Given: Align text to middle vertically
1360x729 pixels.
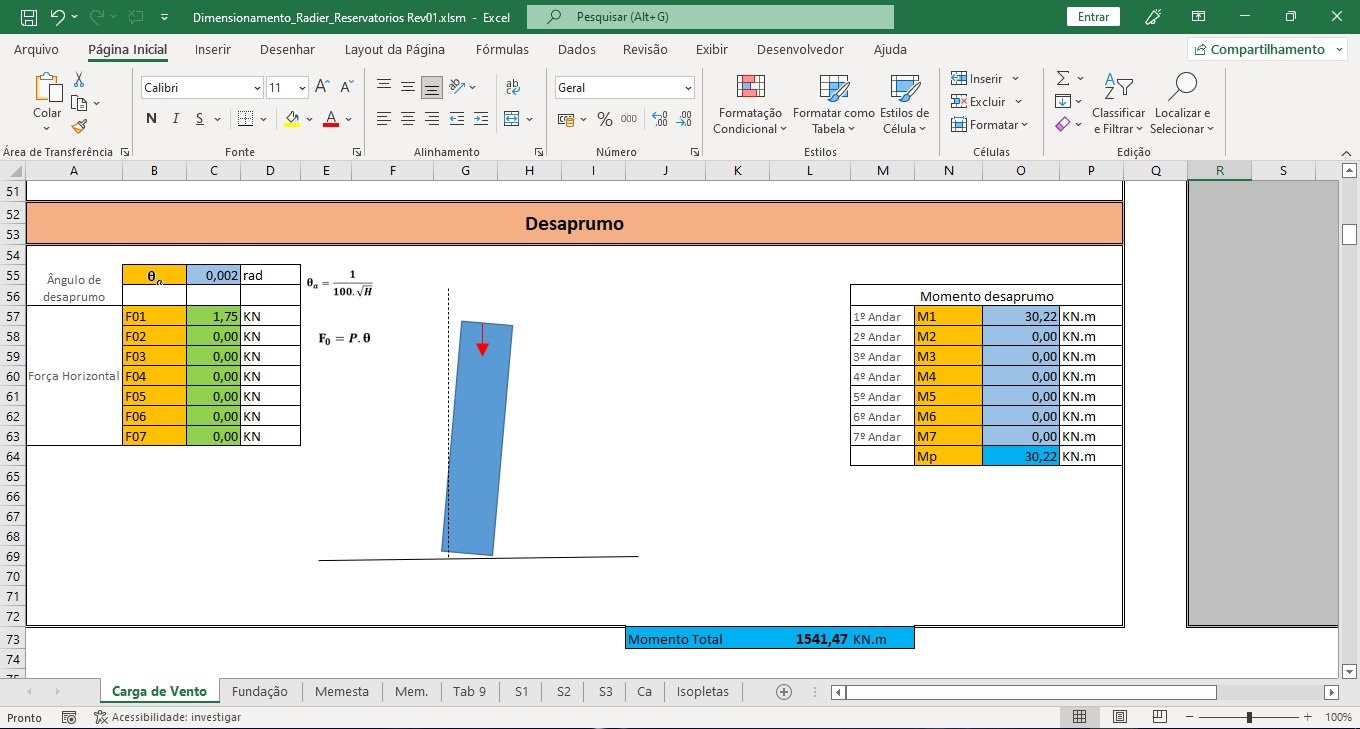Looking at the screenshot, I should [408, 88].
